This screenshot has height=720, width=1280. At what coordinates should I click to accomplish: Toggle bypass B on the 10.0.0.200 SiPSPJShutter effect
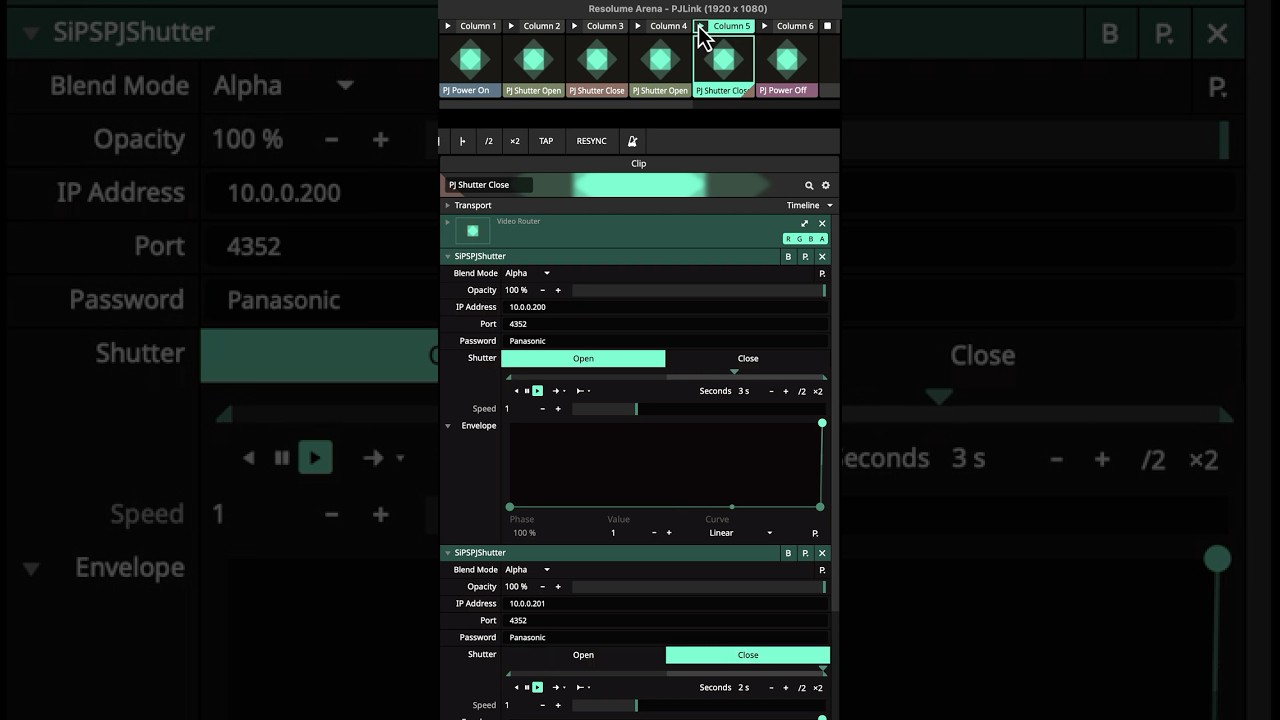788,257
